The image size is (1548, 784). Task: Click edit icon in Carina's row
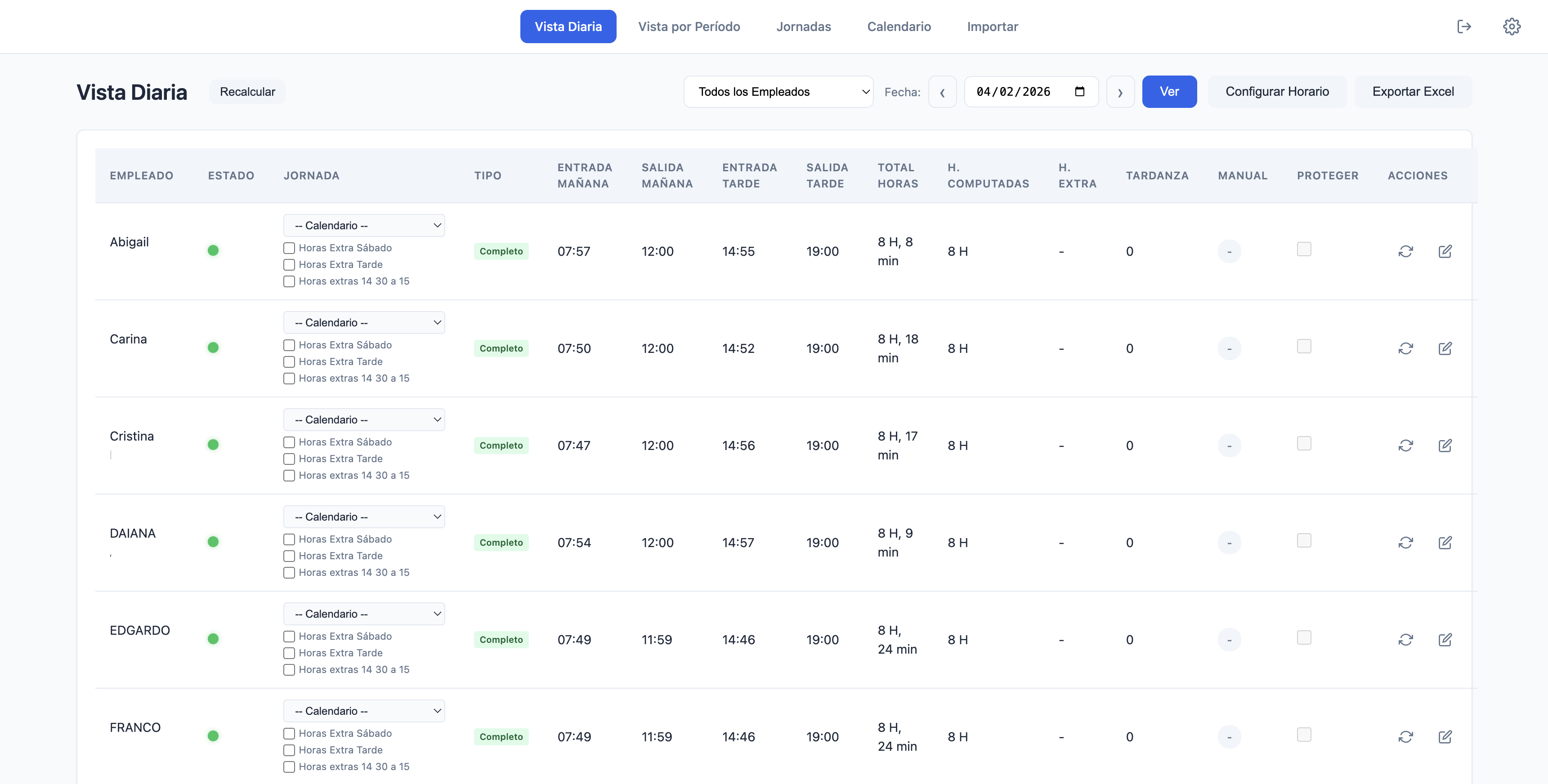(1445, 348)
